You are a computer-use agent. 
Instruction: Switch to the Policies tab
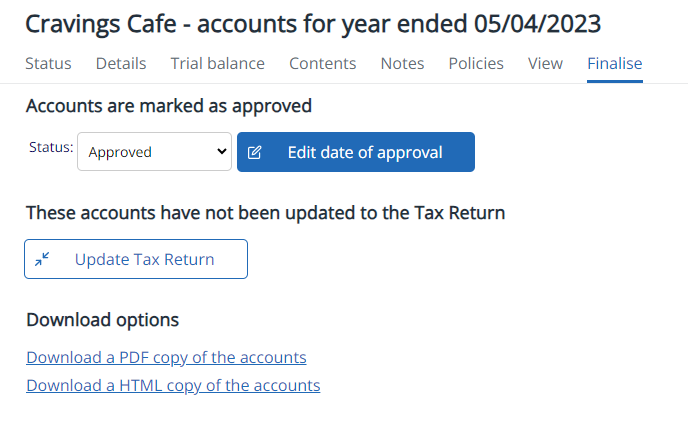coord(476,64)
